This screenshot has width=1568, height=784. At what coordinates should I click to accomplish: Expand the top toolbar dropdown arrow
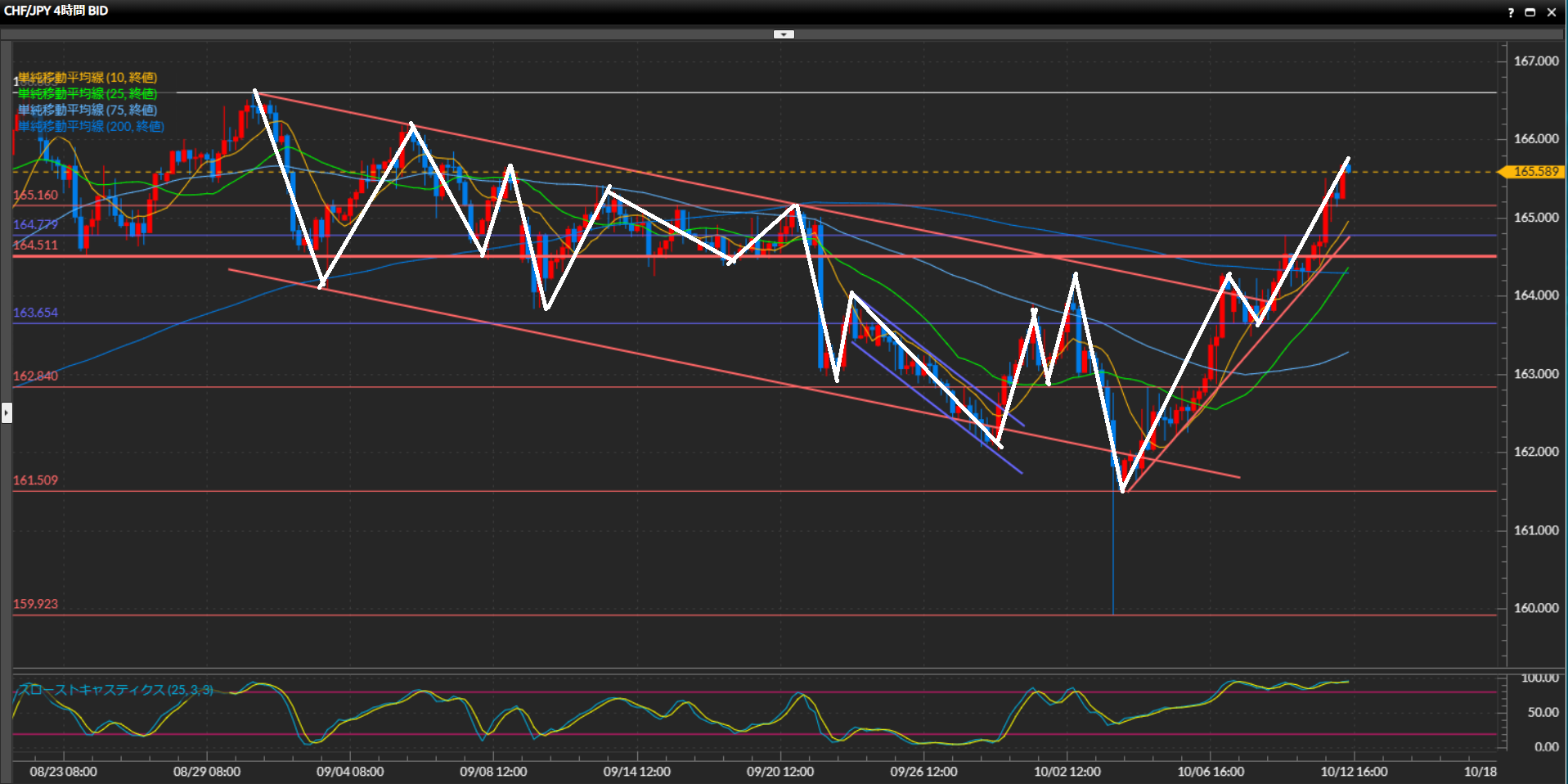(784, 34)
